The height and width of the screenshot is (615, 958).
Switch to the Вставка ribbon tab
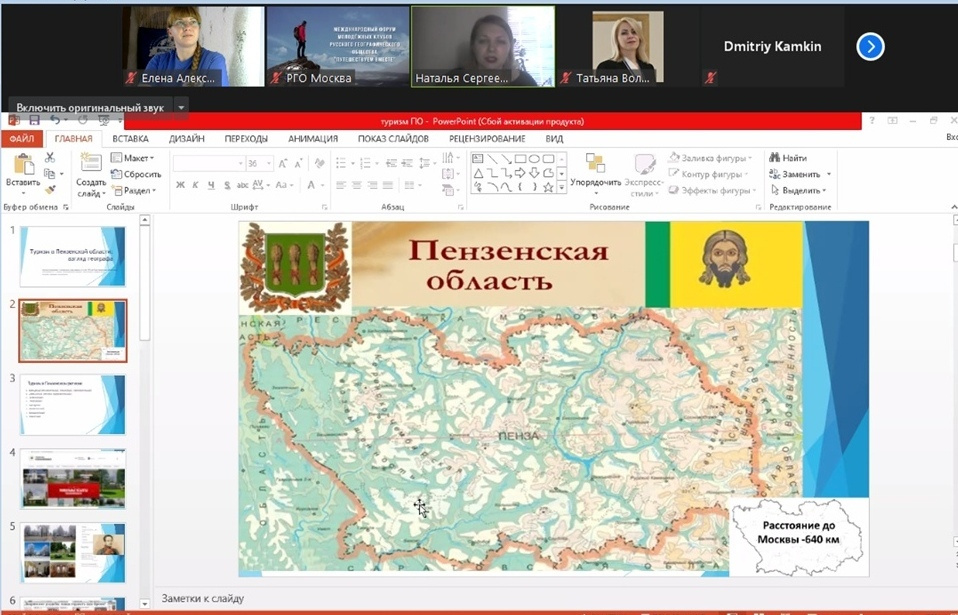pos(130,139)
